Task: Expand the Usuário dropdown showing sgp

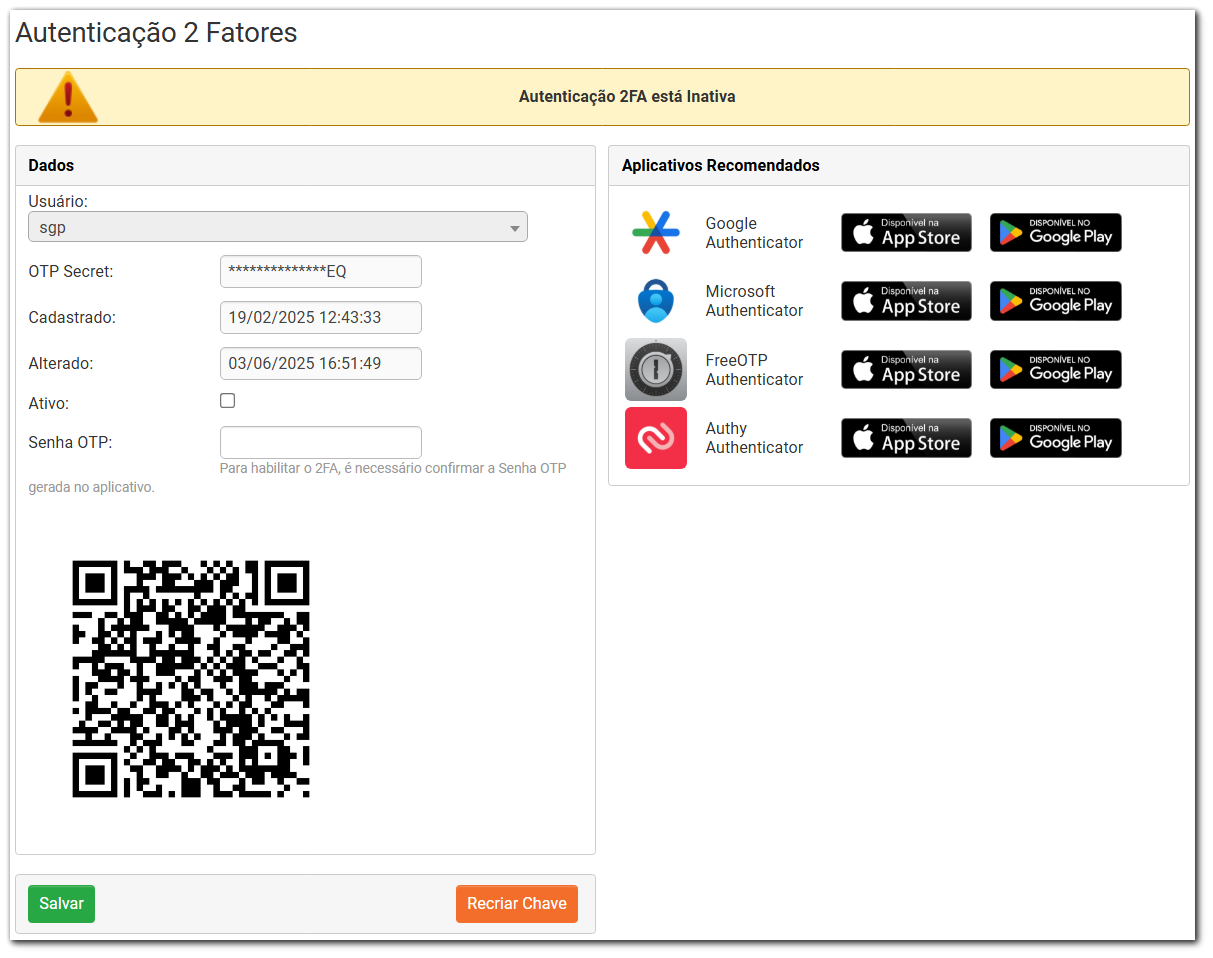Action: click(x=277, y=227)
